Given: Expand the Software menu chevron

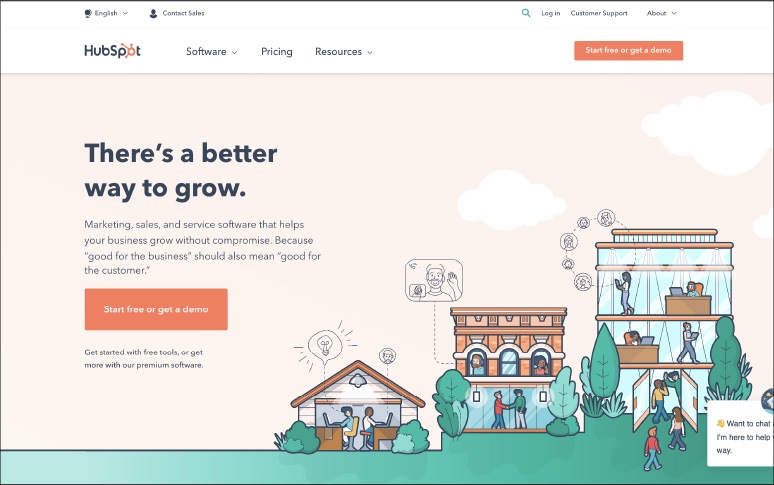Looking at the screenshot, I should (x=234, y=52).
